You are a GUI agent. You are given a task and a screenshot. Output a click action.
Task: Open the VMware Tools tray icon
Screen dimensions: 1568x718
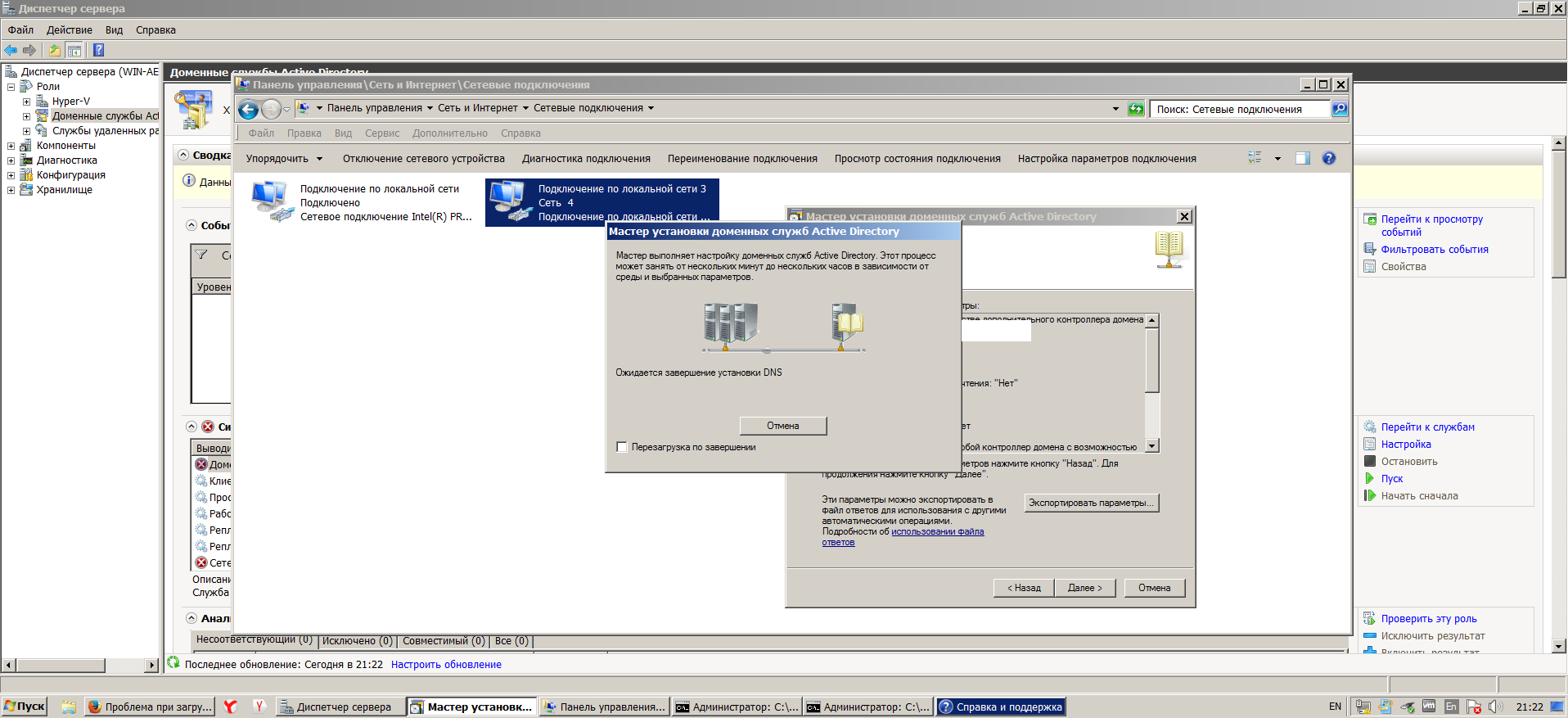(1429, 706)
